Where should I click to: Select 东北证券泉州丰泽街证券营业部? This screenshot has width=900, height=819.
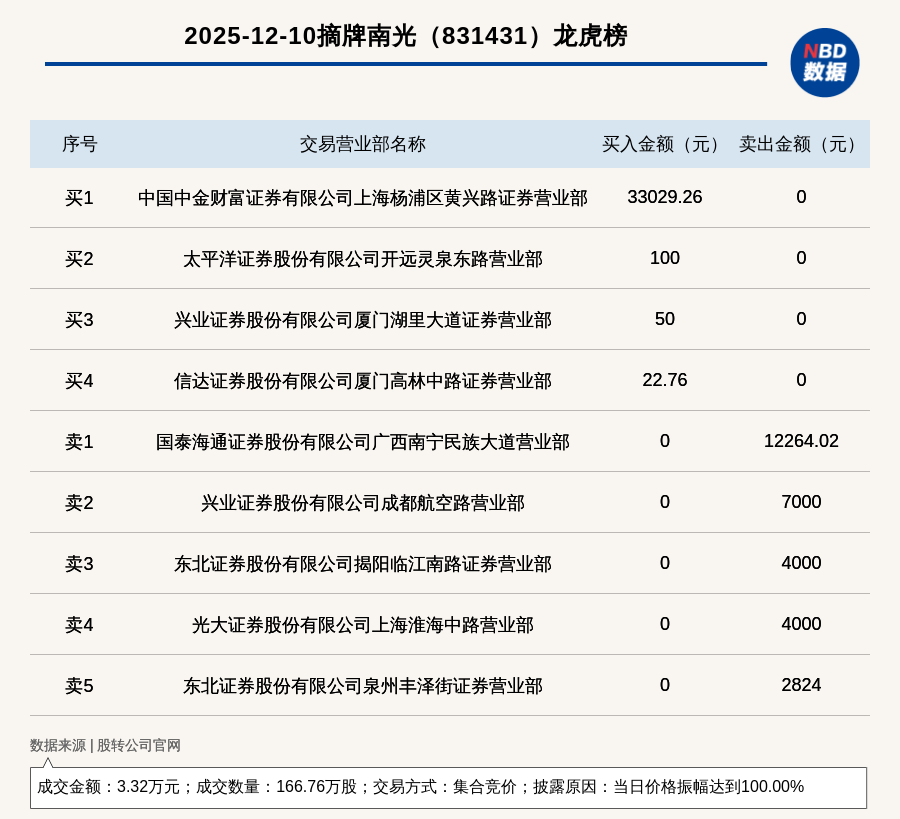tap(362, 686)
